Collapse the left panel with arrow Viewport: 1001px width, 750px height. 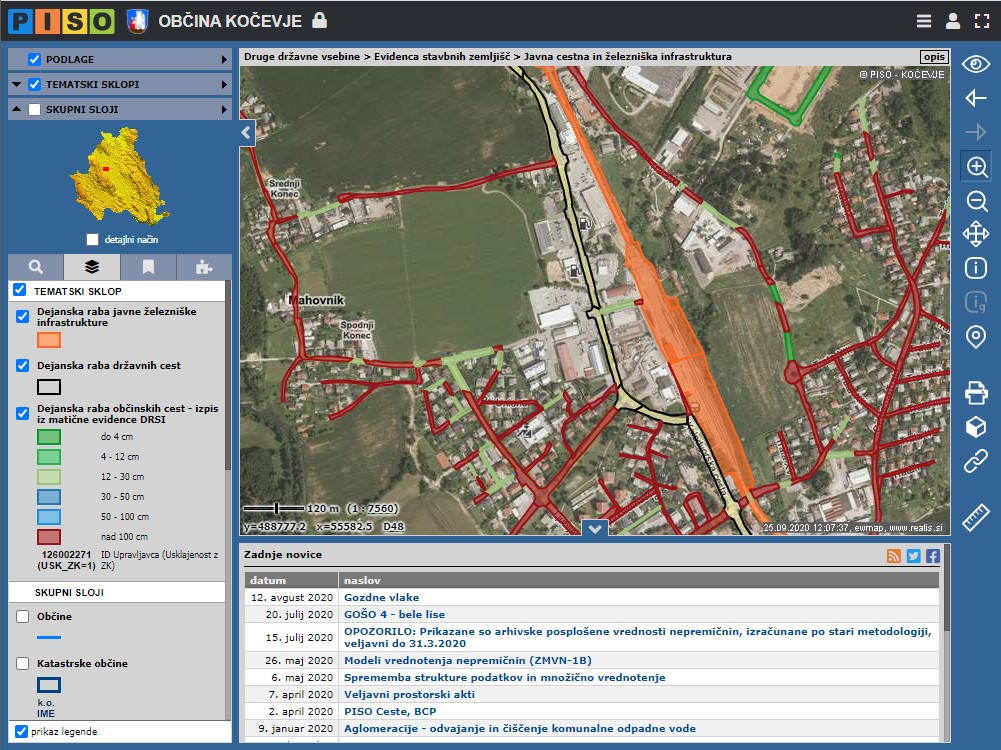247,131
